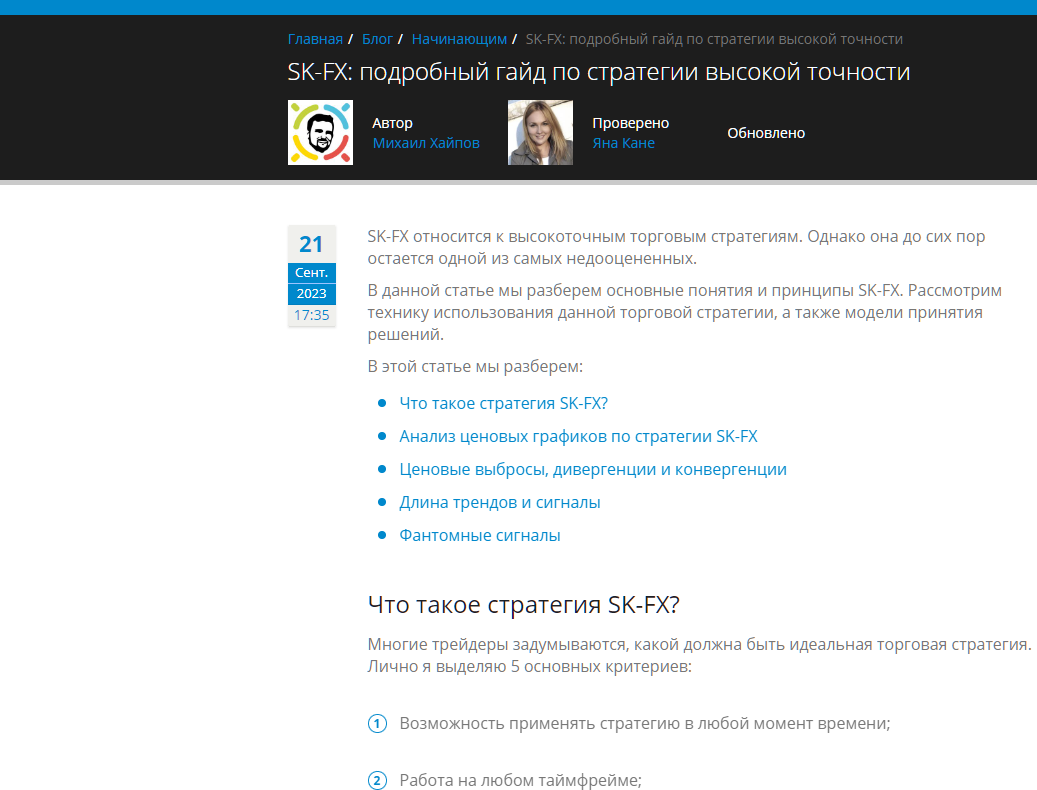
Task: Click the Обновлено label
Action: pos(766,133)
